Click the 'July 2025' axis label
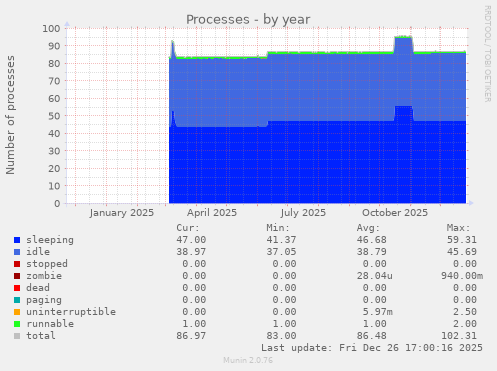Viewport: 497px width, 371px height. coord(303,213)
